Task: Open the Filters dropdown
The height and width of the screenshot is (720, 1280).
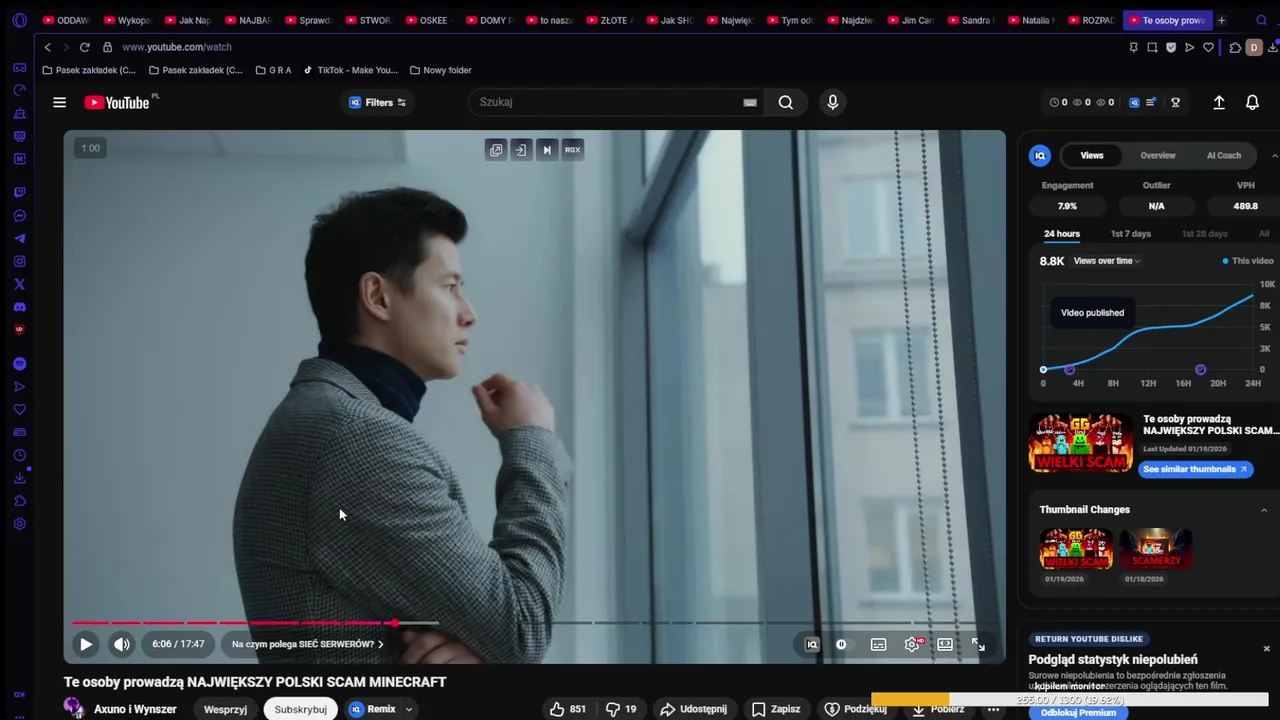Action: [378, 102]
